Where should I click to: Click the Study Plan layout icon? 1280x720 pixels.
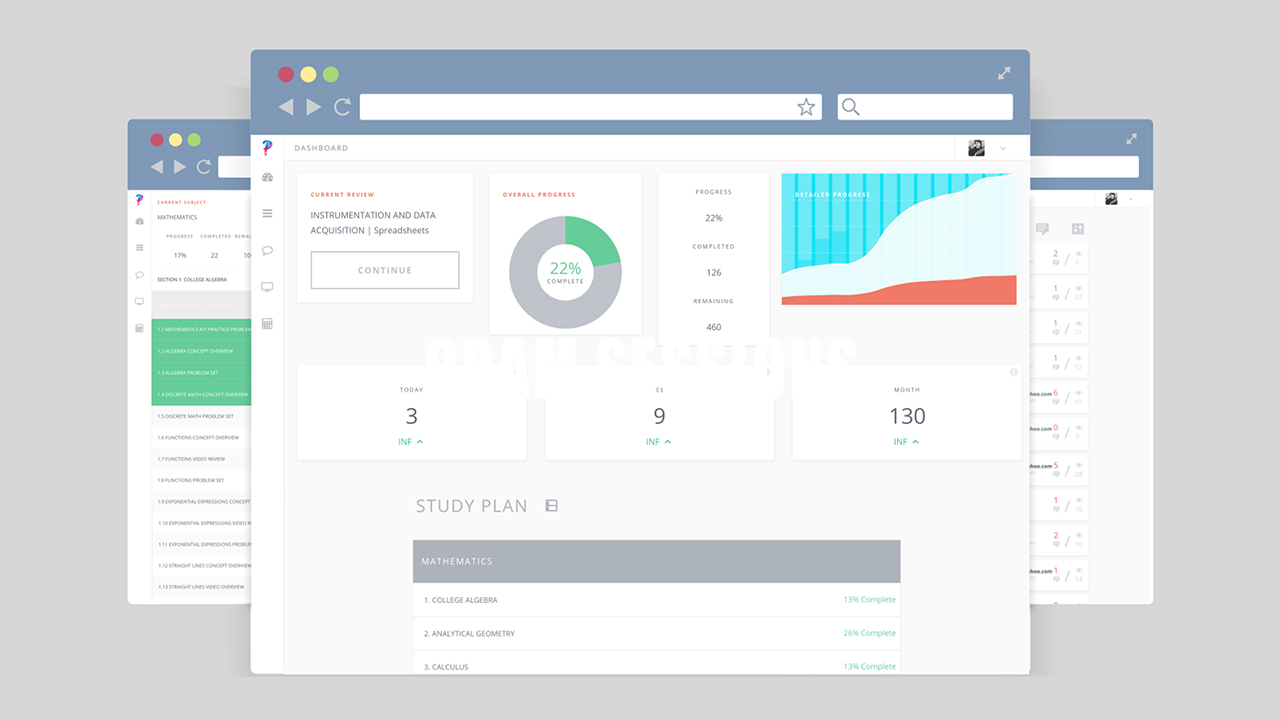[x=551, y=506]
